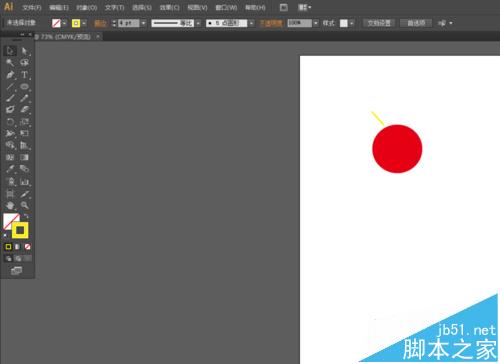
Task: Click the 首选项 button
Action: click(x=416, y=23)
